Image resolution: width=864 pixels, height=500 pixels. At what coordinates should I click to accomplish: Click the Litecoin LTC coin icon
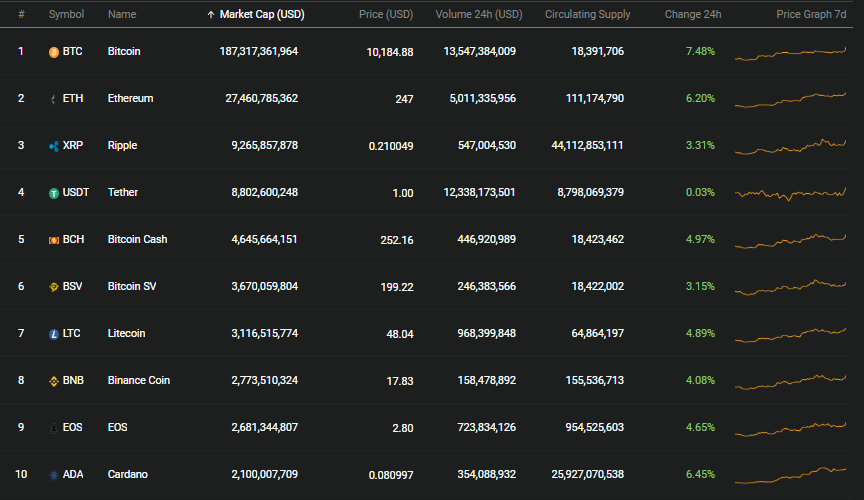53,334
